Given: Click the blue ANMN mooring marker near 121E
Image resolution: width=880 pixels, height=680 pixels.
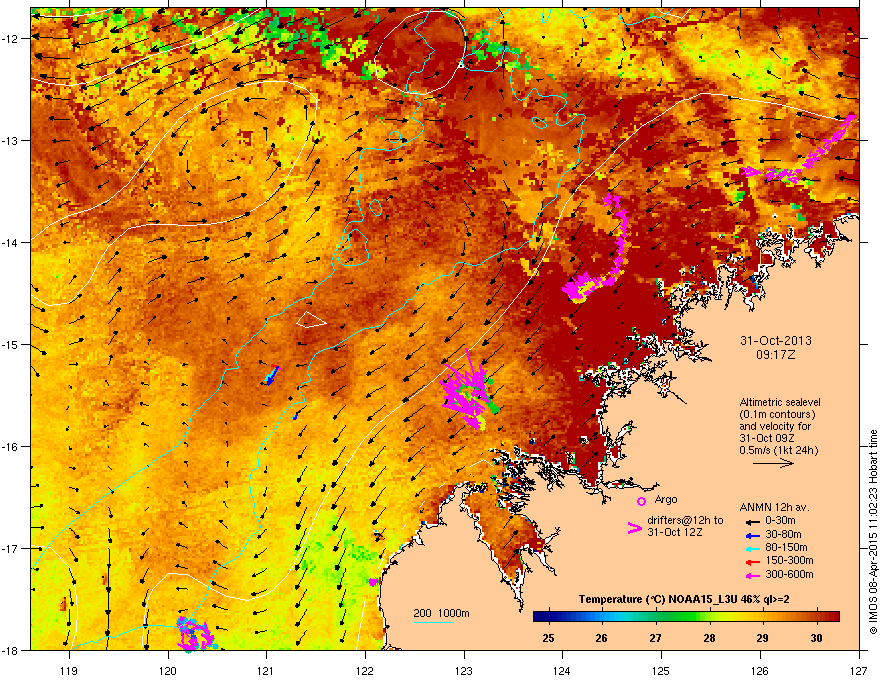Looking at the screenshot, I should (x=272, y=375).
